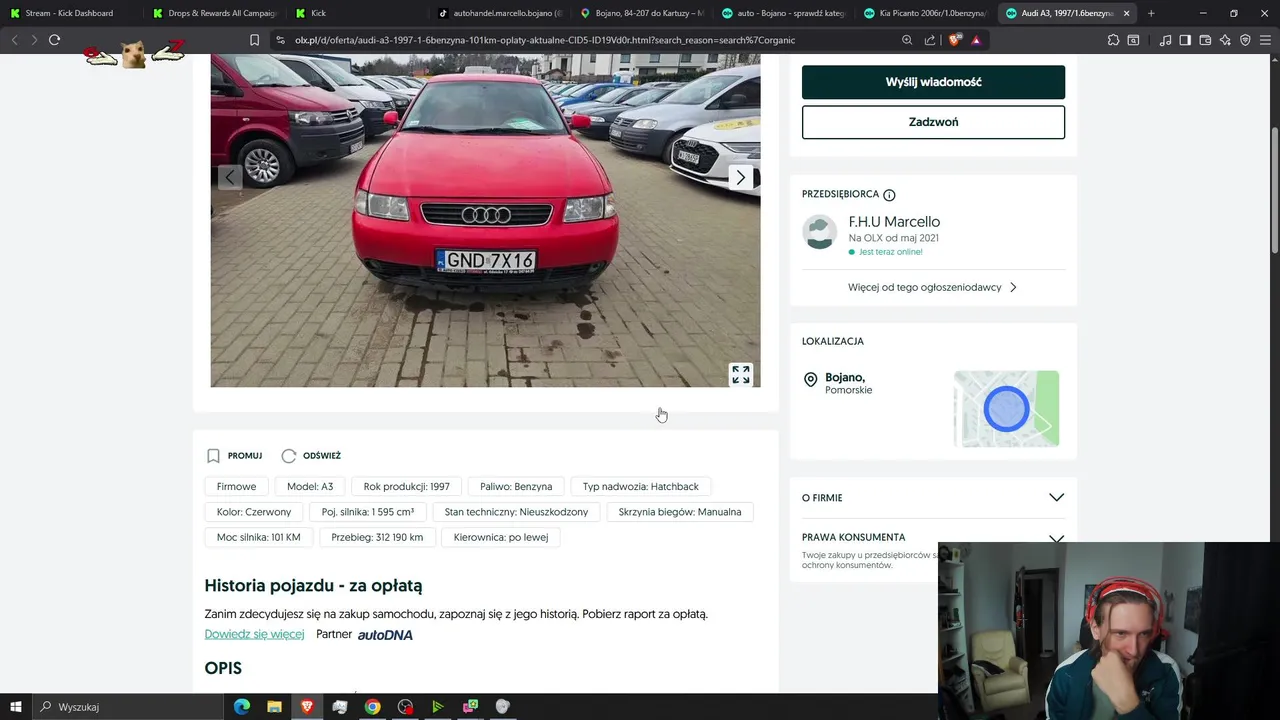The width and height of the screenshot is (1280, 720).
Task: Click the red Audi main photo
Action: [485, 220]
